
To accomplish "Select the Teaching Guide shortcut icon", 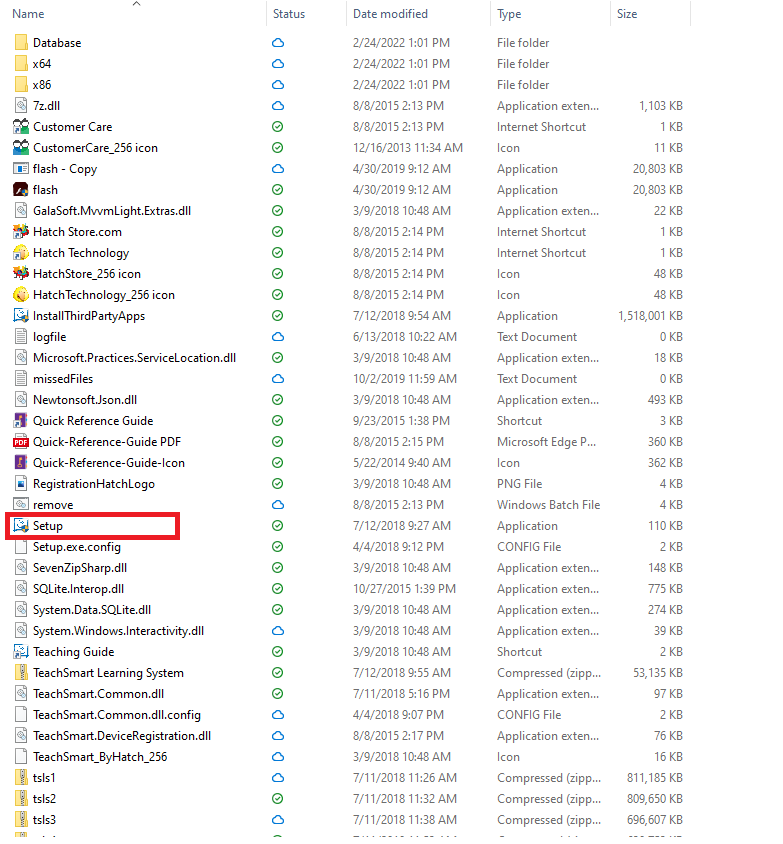I will click(x=21, y=652).
